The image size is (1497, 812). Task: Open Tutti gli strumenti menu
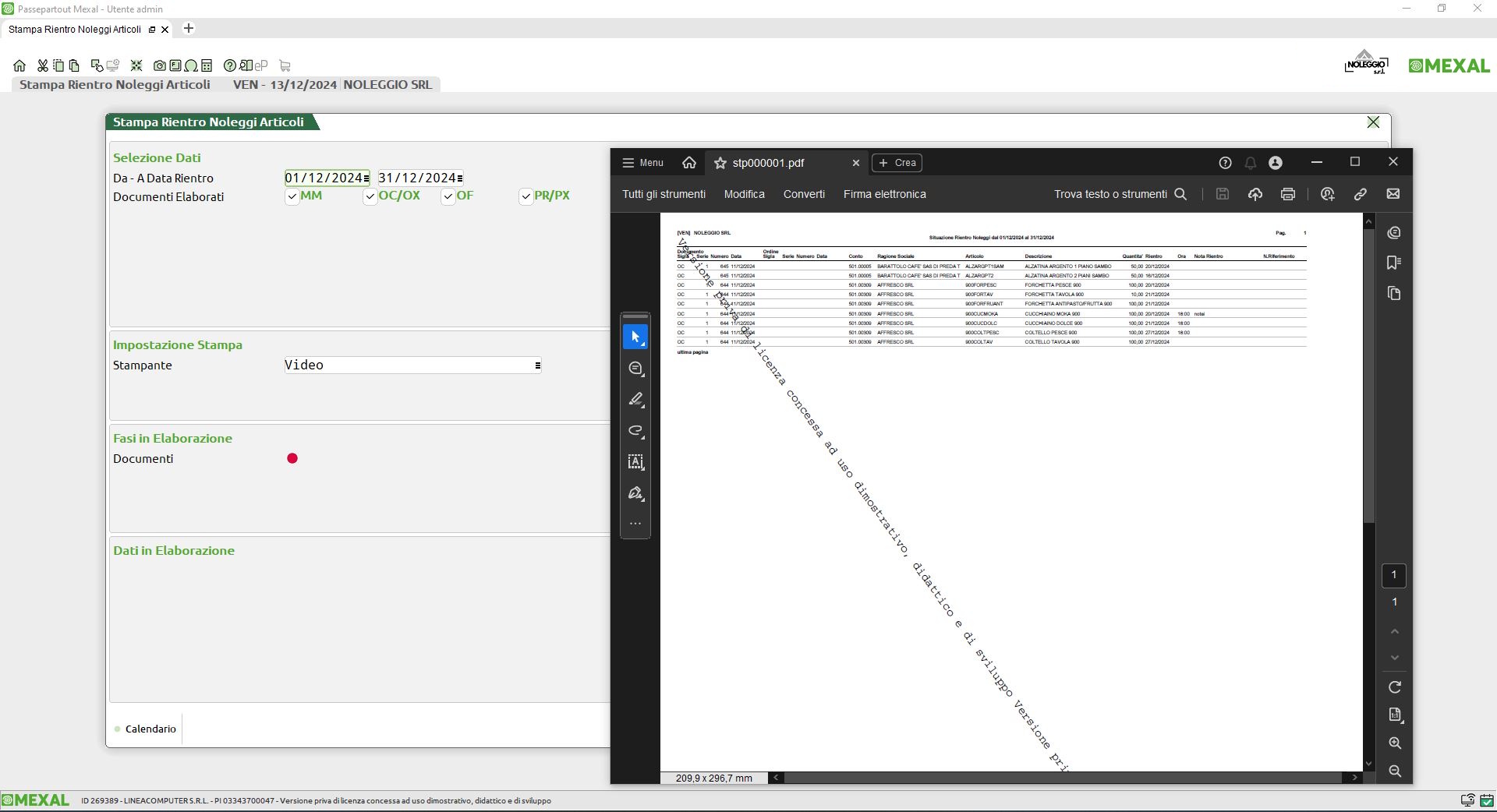pos(664,194)
